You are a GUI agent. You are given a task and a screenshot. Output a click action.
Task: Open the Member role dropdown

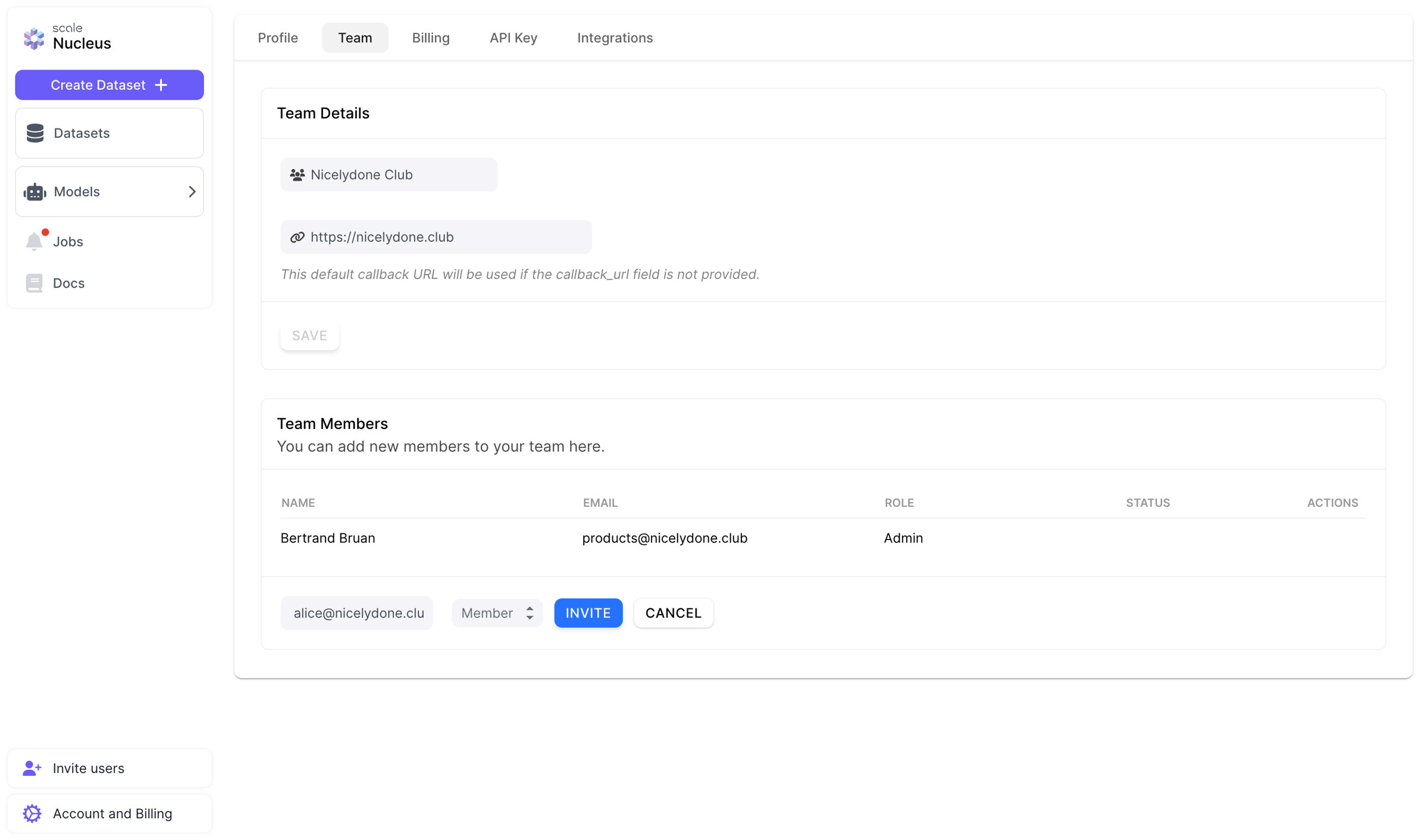(x=497, y=613)
